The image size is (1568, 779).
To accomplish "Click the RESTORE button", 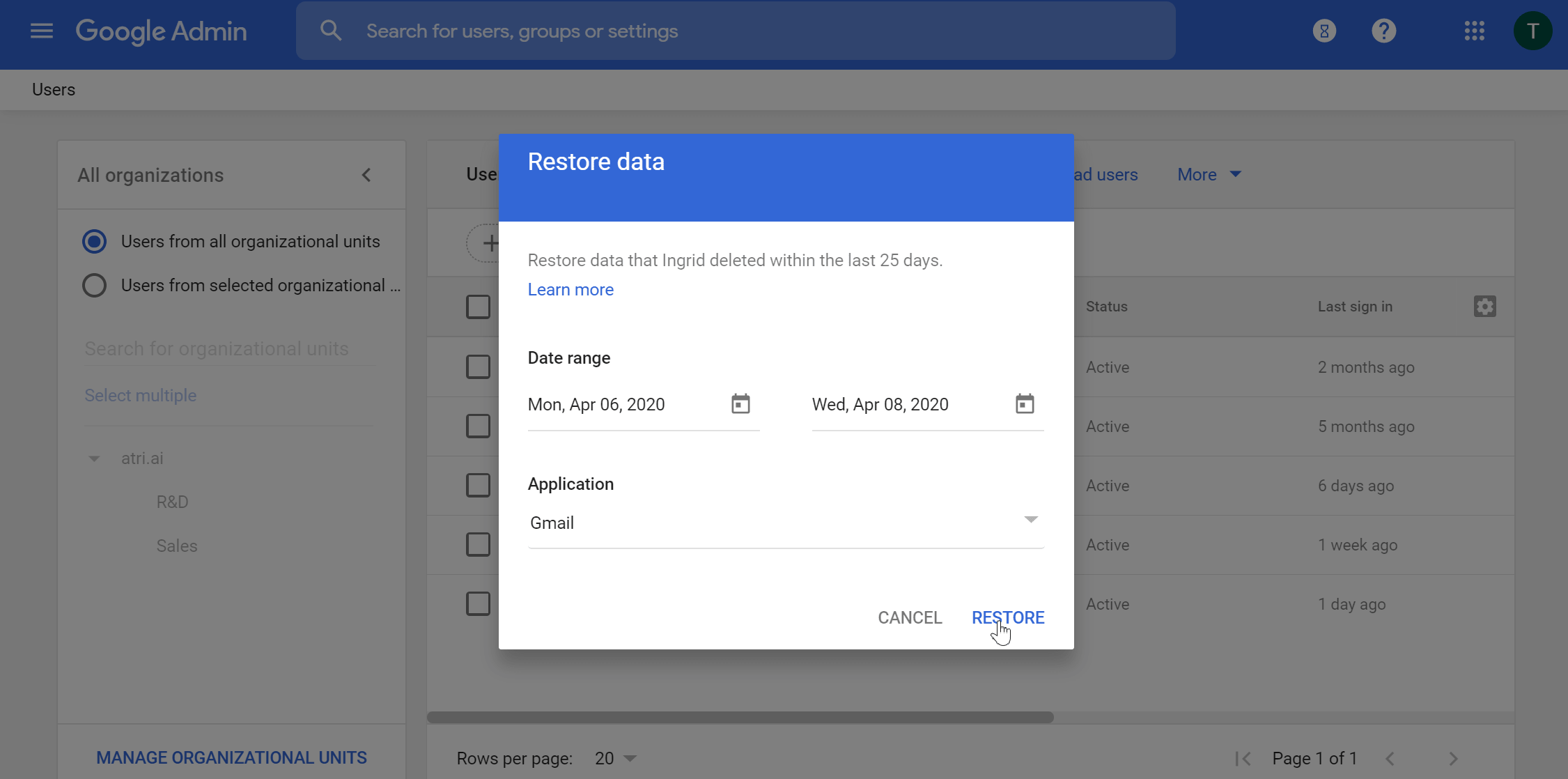I will click(x=1007, y=618).
